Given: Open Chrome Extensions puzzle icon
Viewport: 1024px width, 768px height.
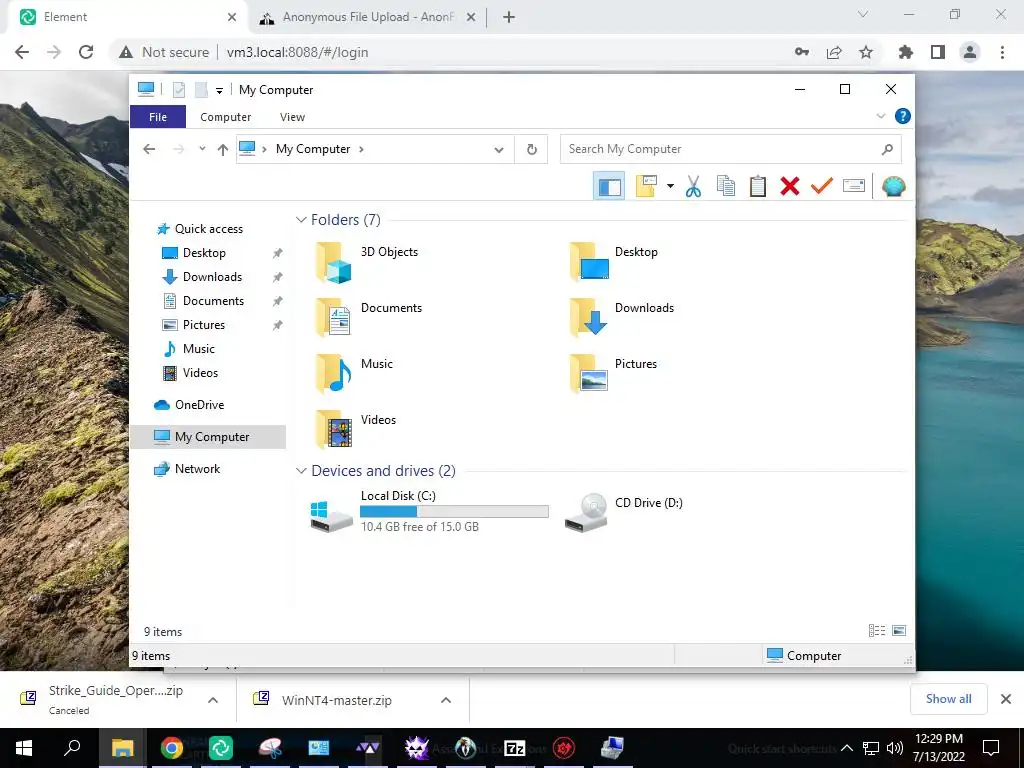Looking at the screenshot, I should coord(905,52).
